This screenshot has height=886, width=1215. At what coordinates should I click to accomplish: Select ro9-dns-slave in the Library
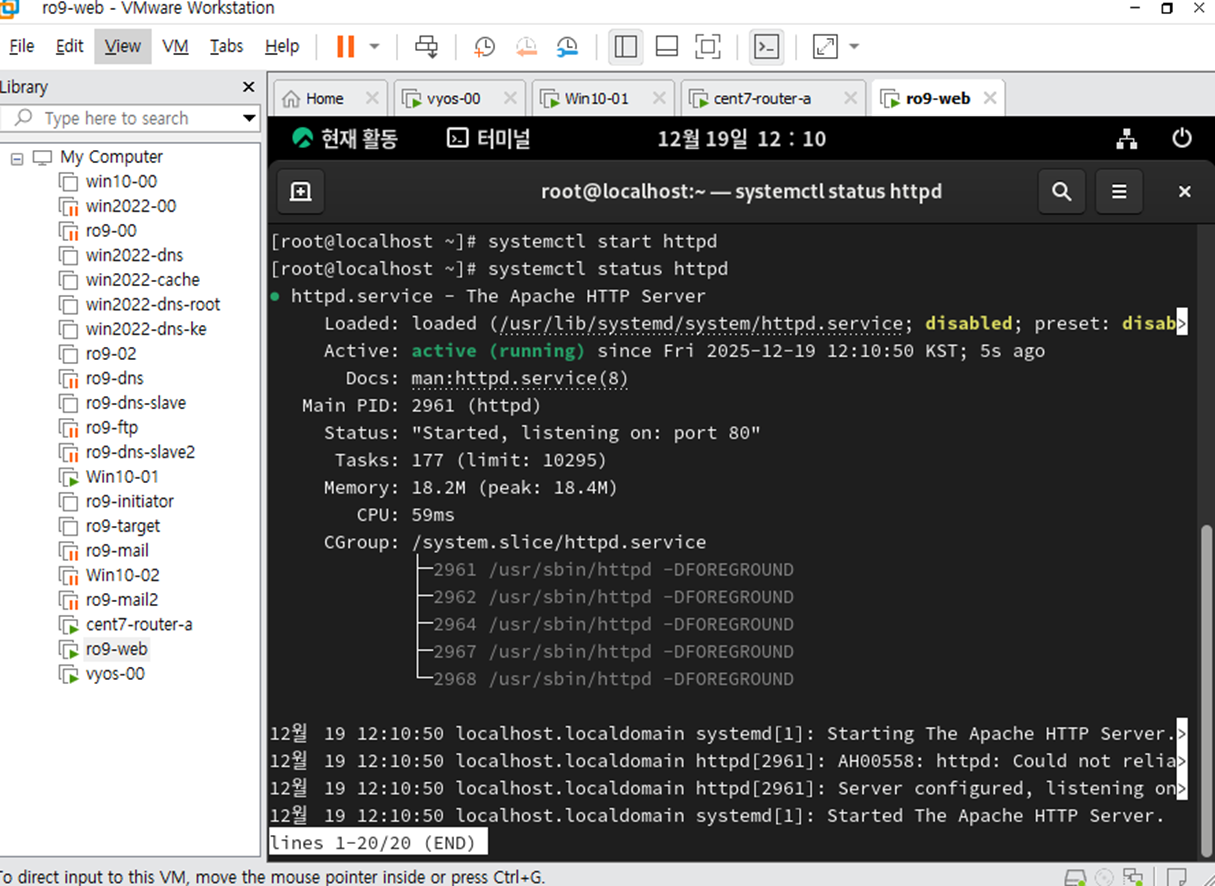tap(136, 403)
